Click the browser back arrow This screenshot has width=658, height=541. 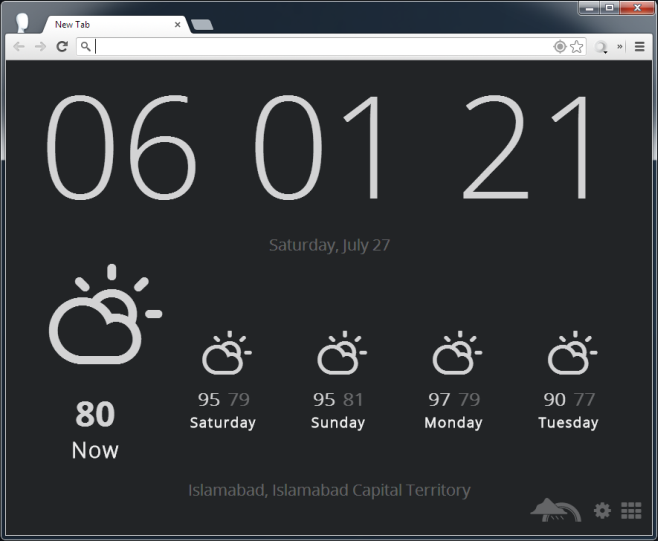tap(19, 47)
